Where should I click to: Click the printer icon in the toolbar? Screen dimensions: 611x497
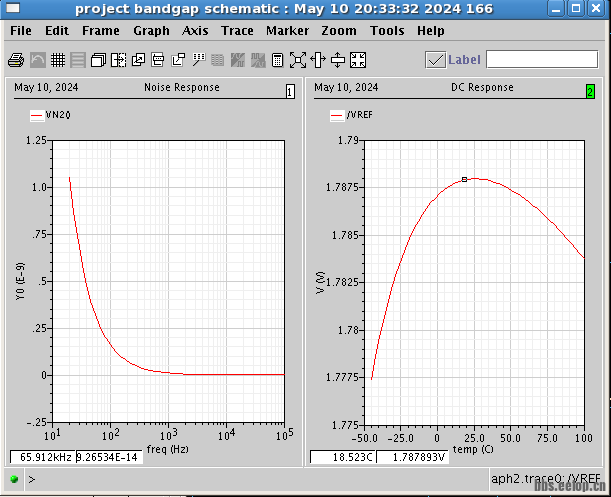pyautogui.click(x=16, y=60)
